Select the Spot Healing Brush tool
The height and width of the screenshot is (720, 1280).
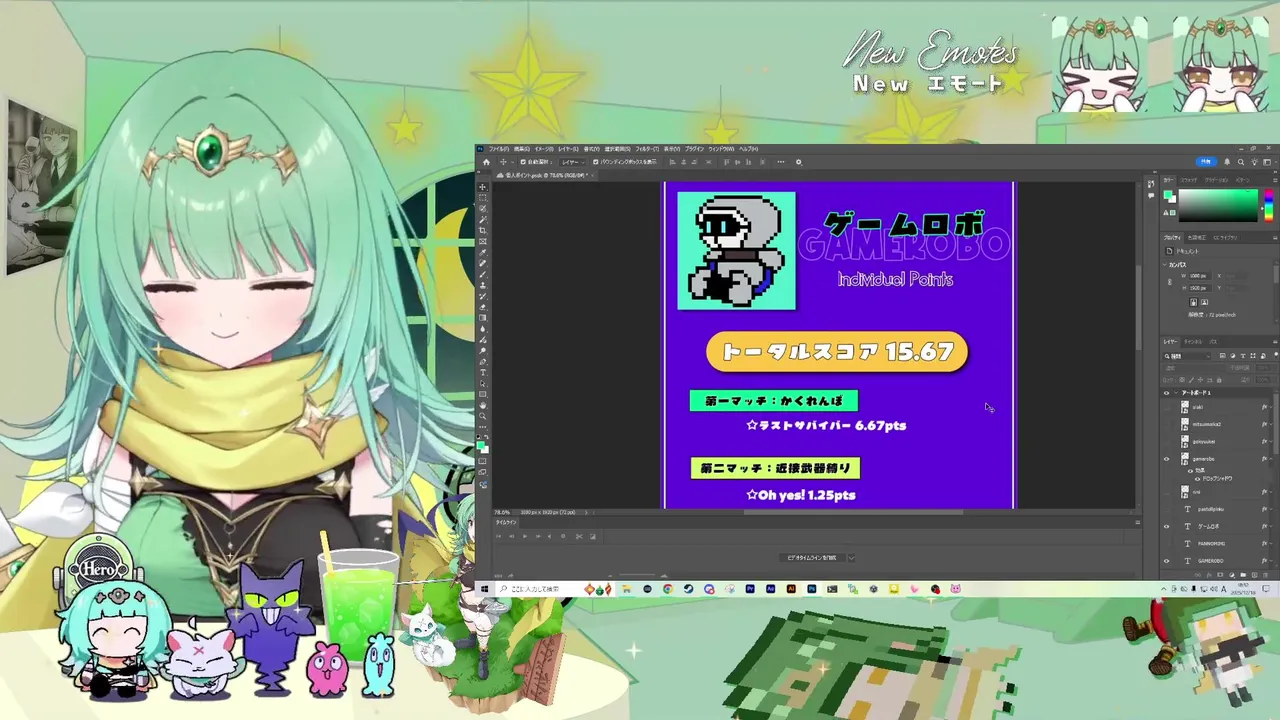coord(485,262)
